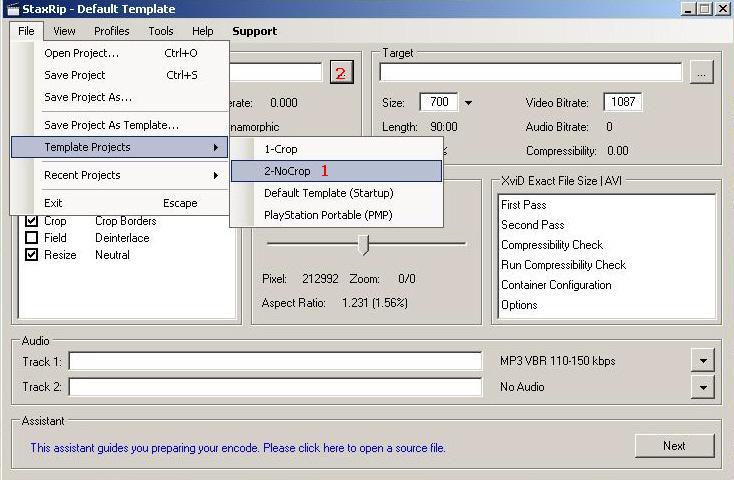Click the StaxRip clapperboard title icon

(13, 8)
